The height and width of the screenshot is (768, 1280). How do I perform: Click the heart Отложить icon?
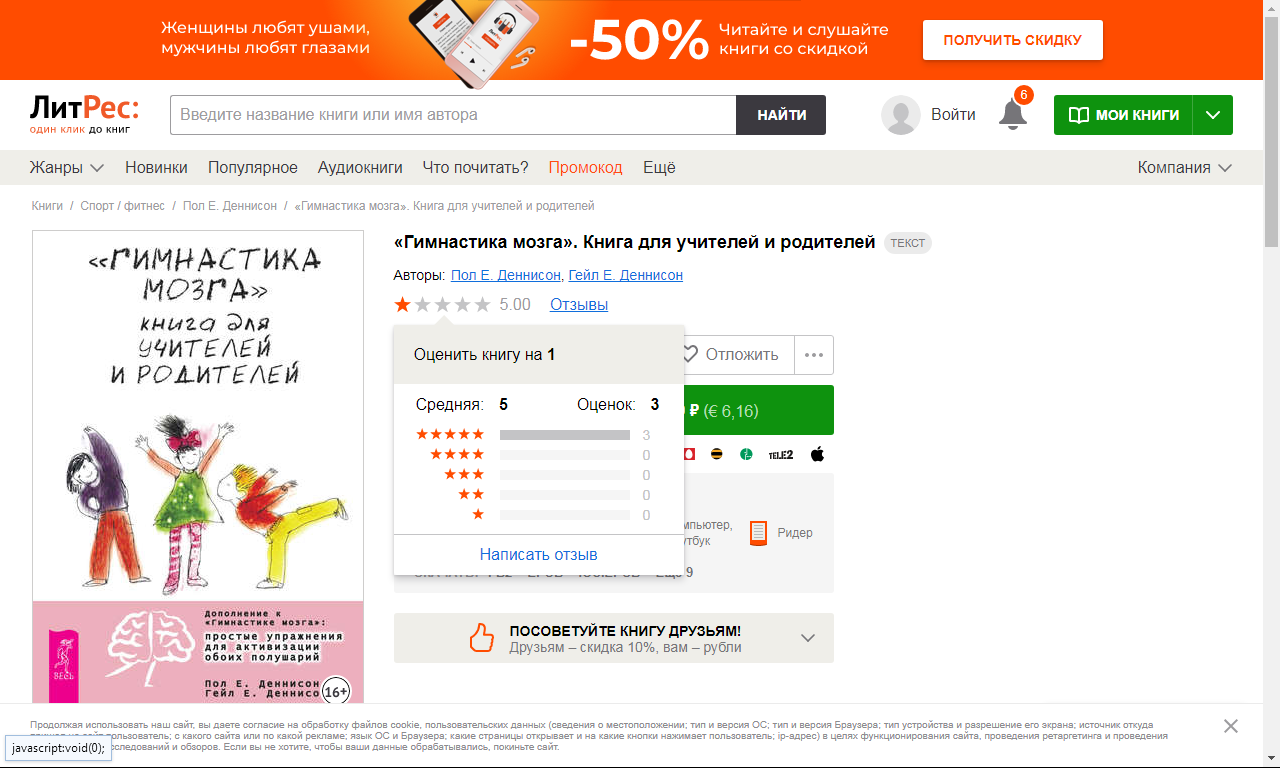point(688,354)
